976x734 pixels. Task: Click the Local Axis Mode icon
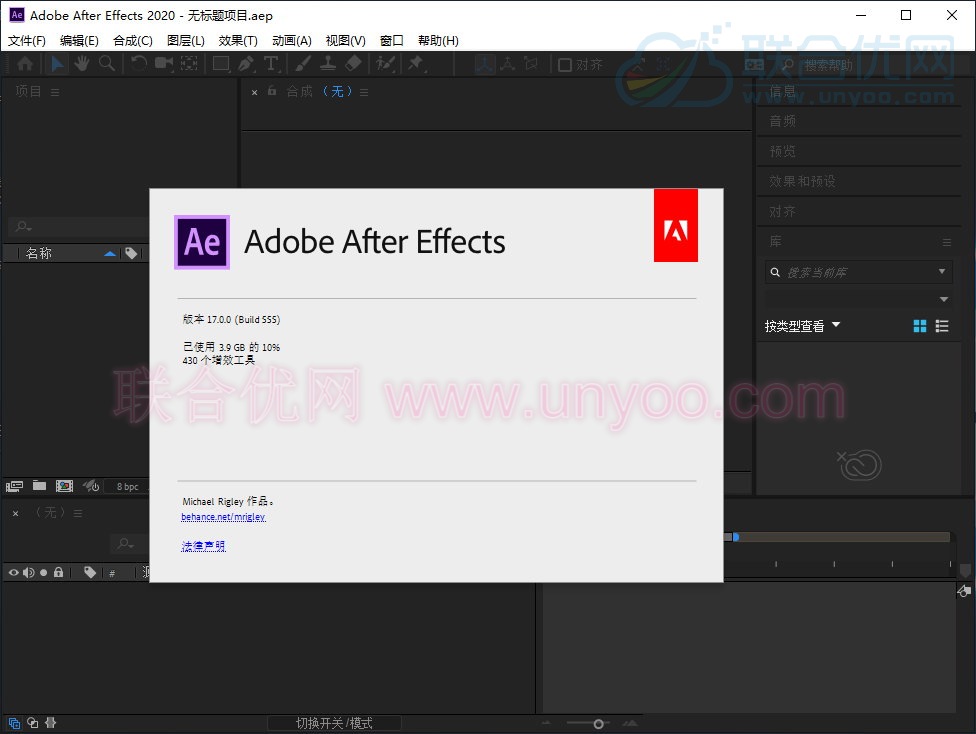coord(485,64)
